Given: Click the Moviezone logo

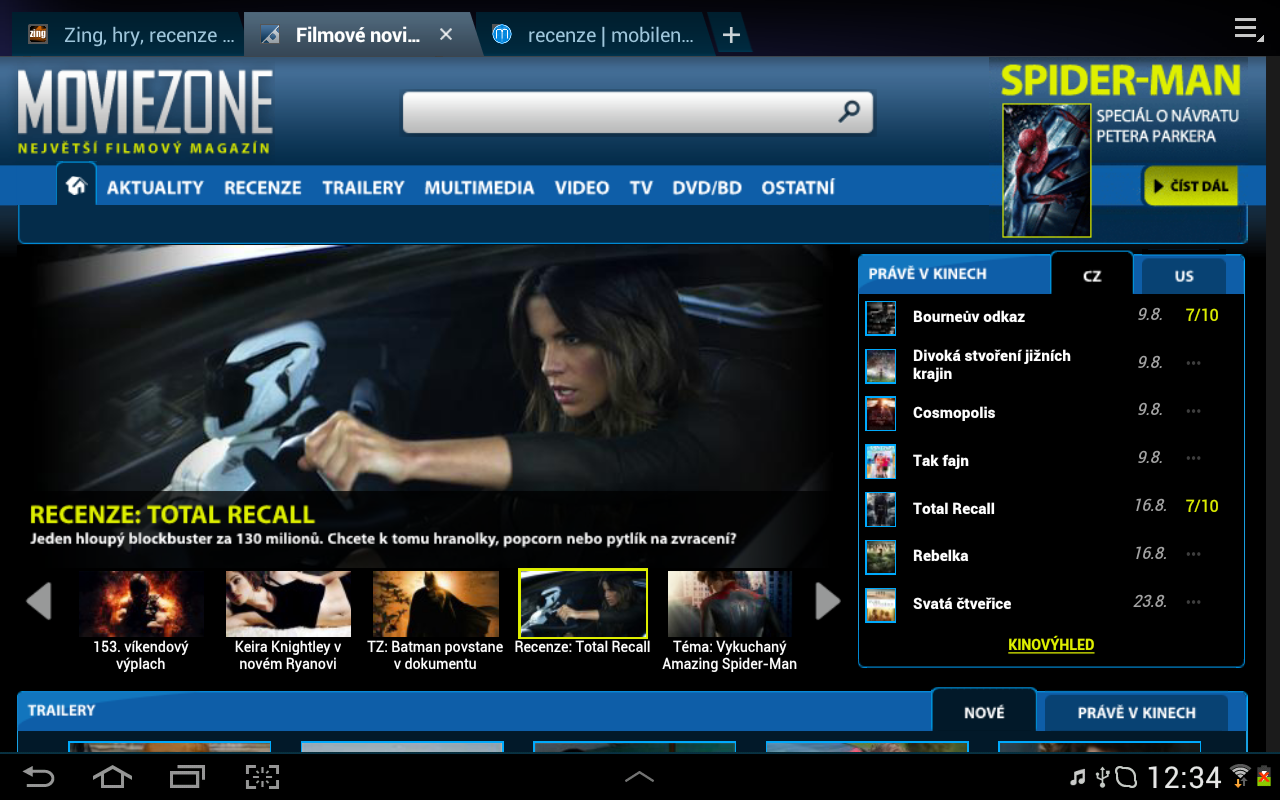Looking at the screenshot, I should pos(145,111).
